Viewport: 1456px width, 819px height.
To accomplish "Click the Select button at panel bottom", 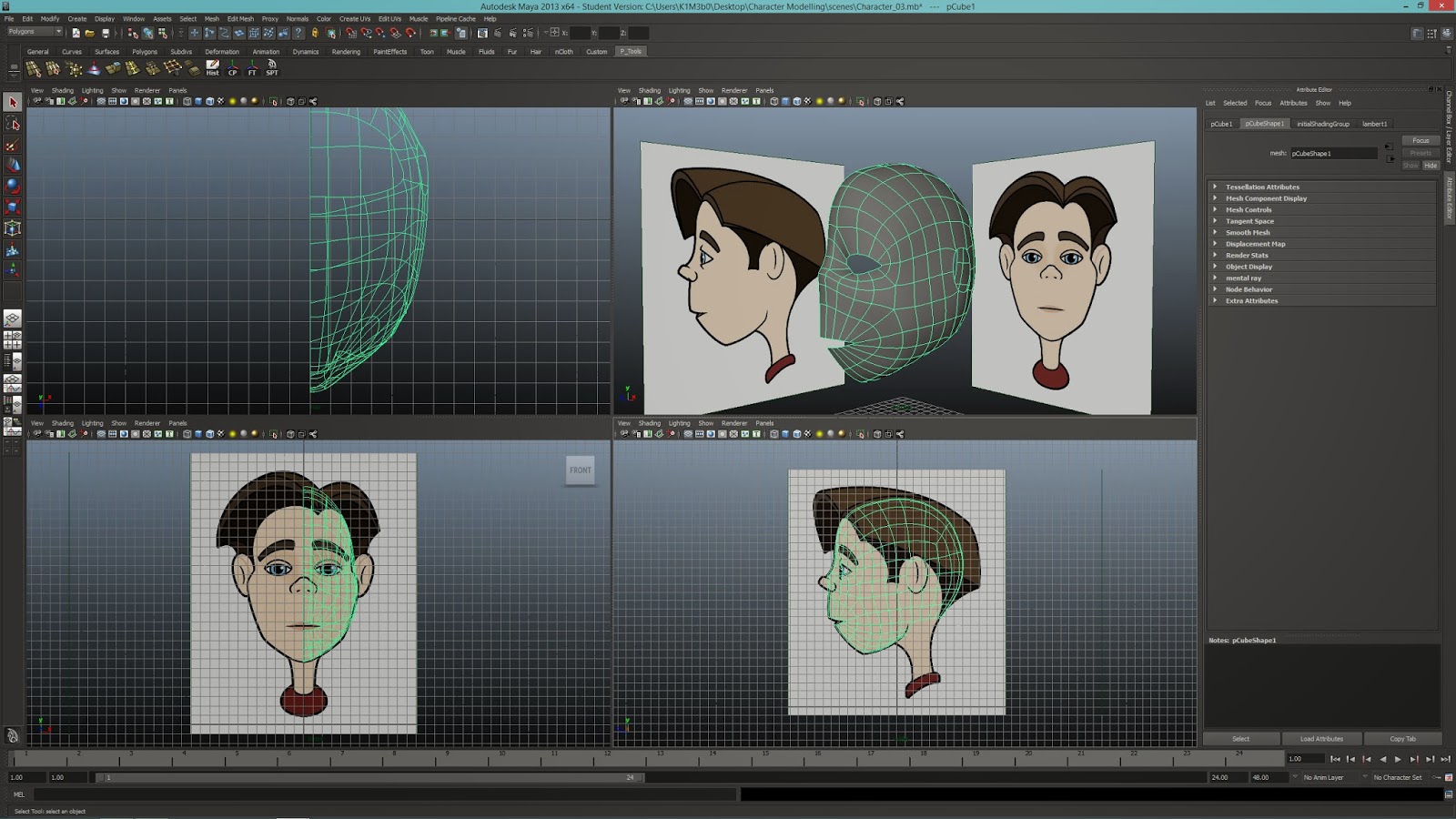I will (1241, 739).
